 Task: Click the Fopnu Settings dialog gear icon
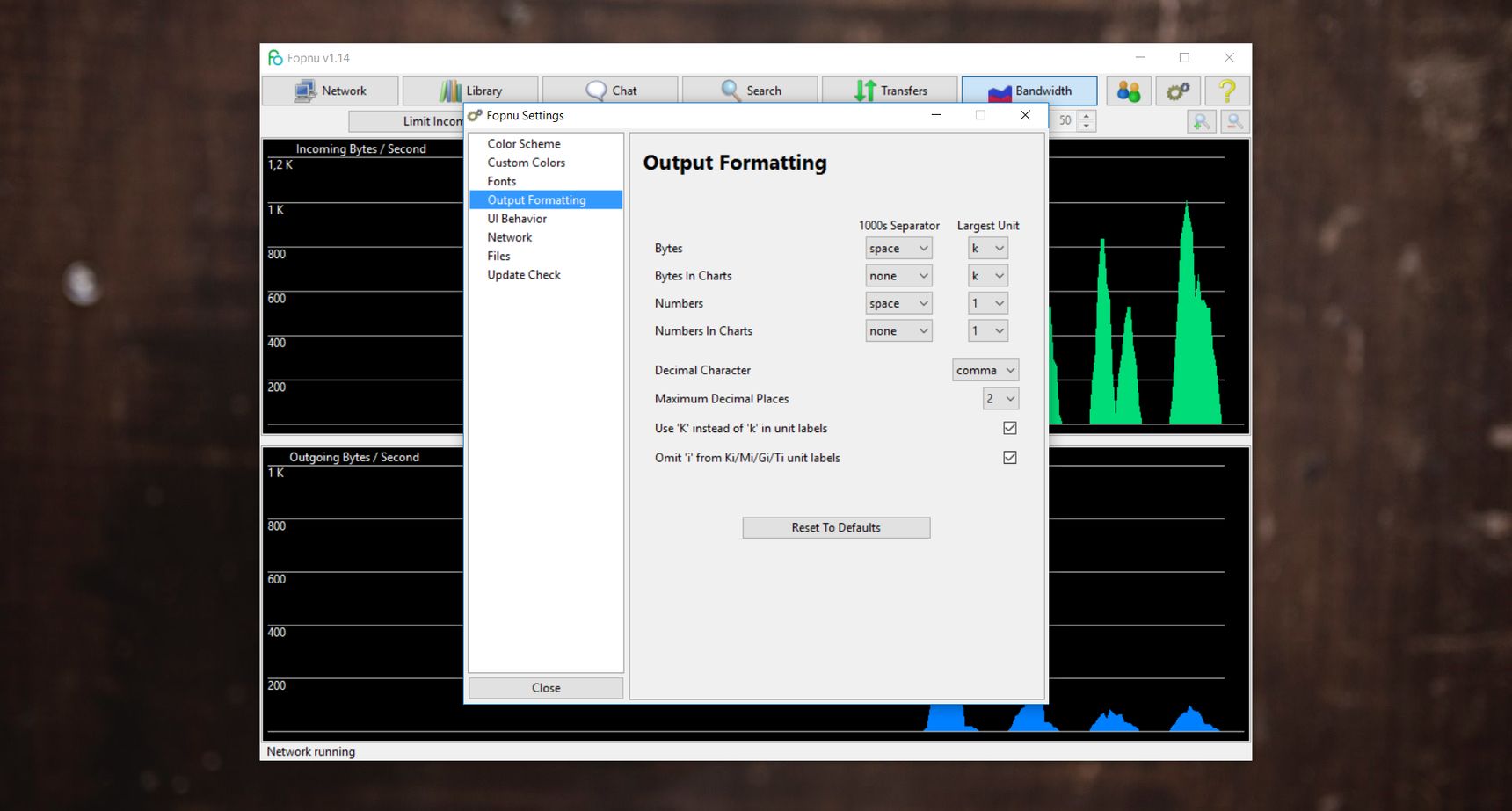475,115
